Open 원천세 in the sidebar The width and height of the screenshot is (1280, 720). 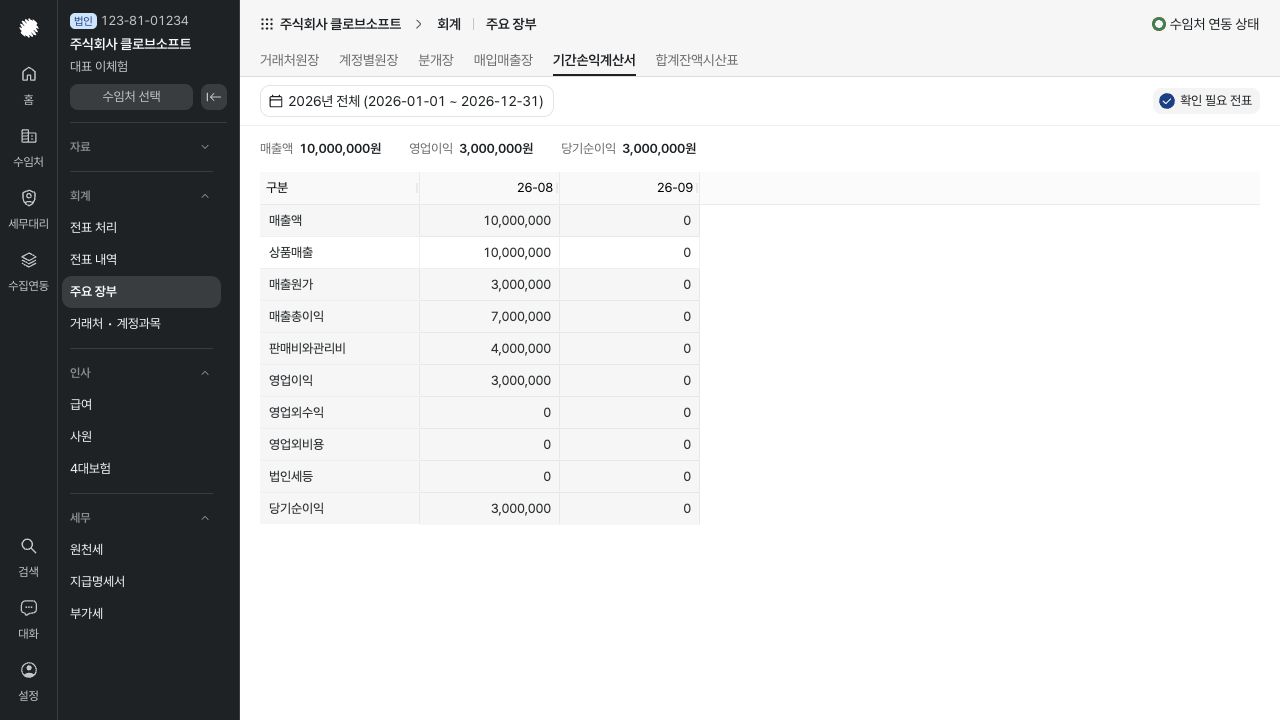click(x=141, y=550)
